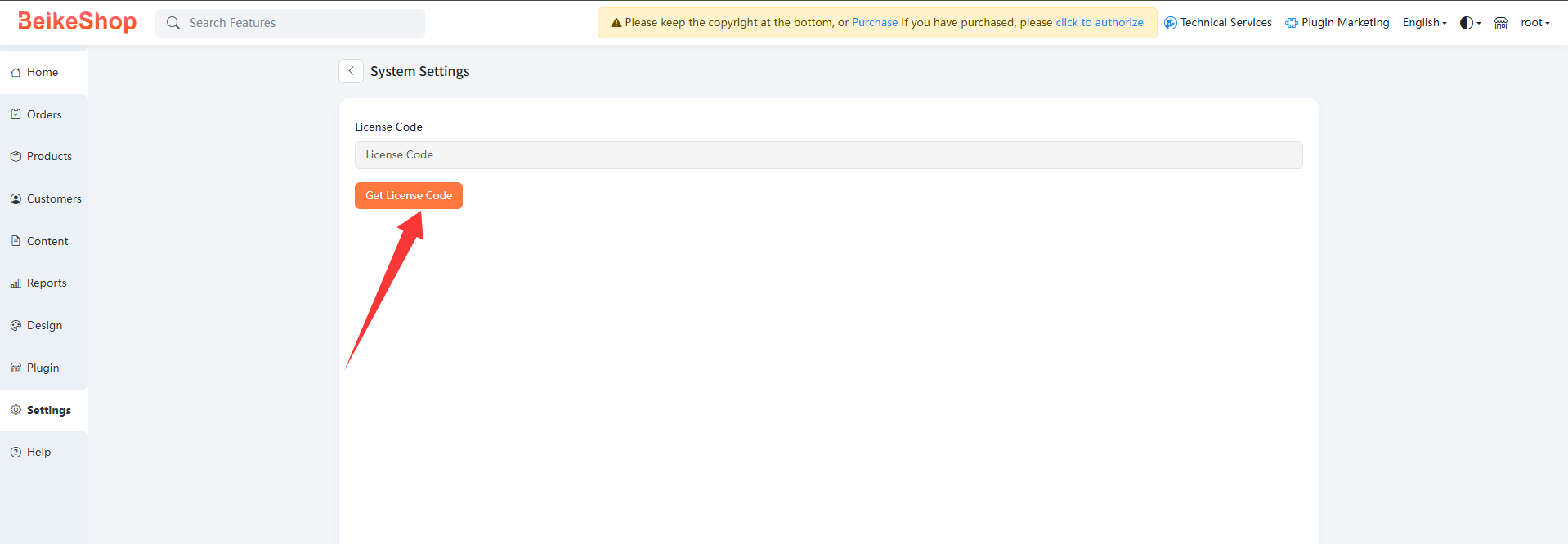Click the storefront icon in top bar
This screenshot has width=1568, height=544.
click(1500, 23)
